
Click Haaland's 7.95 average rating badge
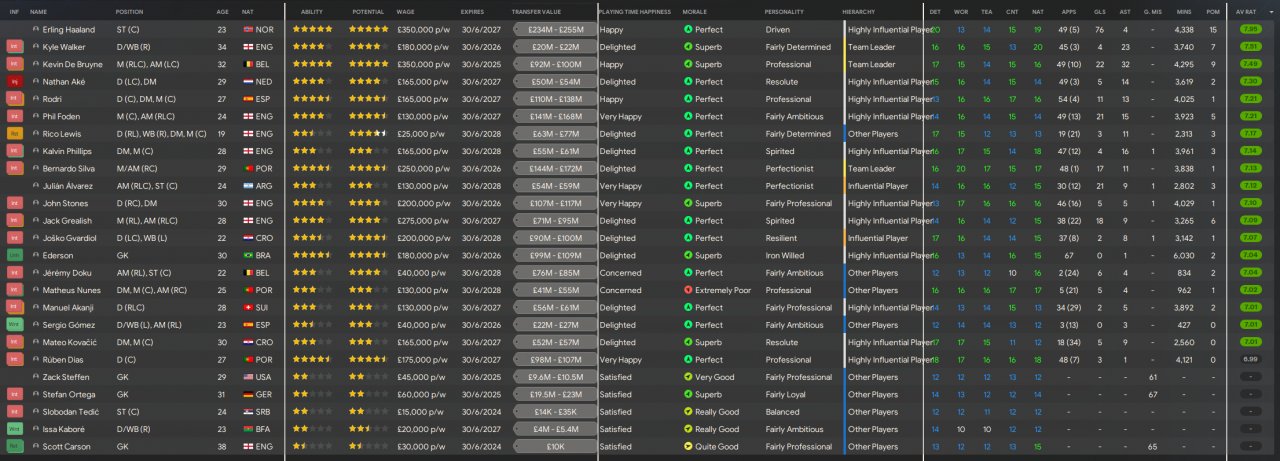(x=1249, y=30)
